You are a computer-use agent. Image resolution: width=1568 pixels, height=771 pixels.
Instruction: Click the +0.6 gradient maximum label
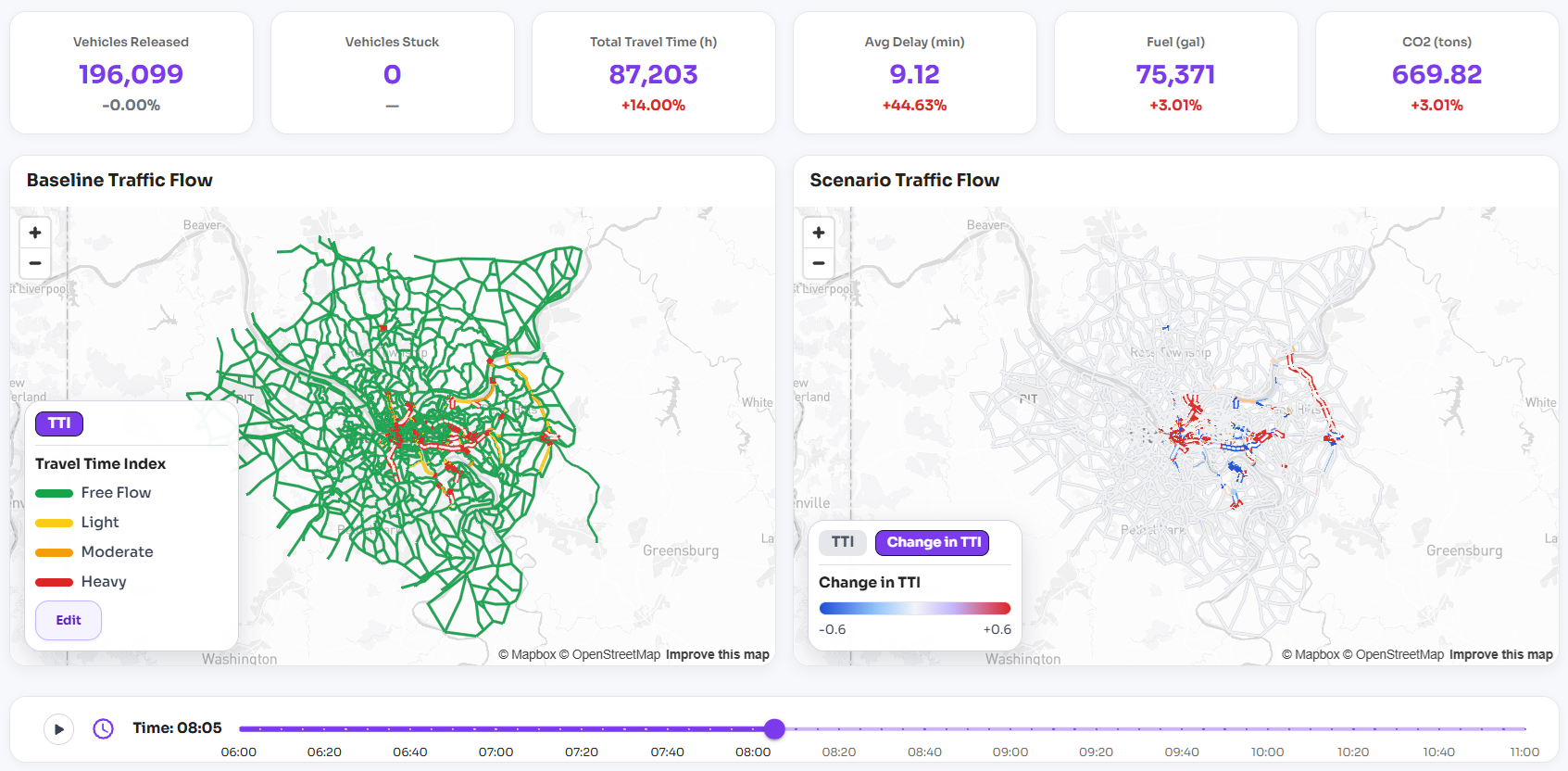tap(997, 629)
